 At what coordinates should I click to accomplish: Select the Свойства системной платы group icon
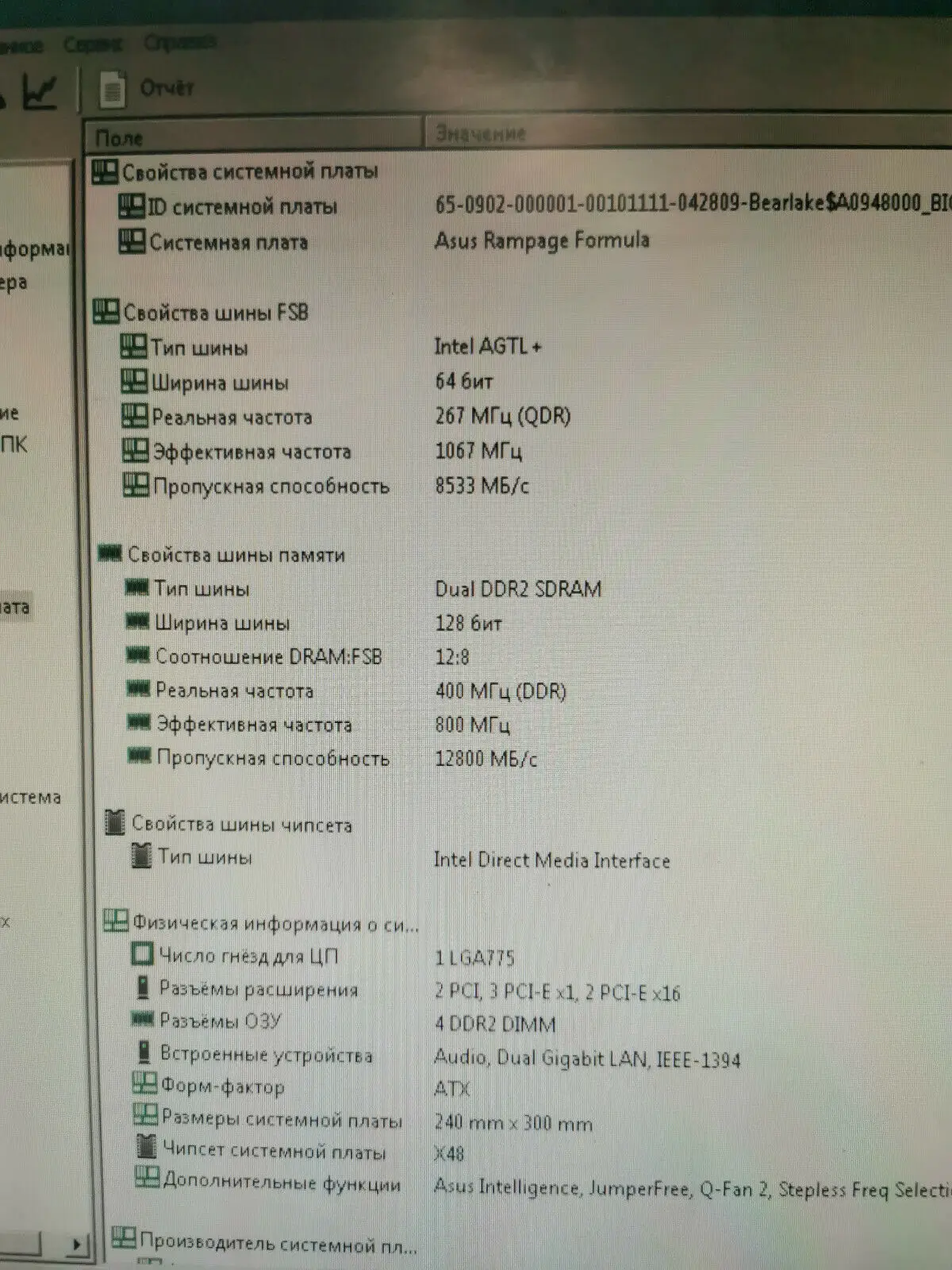pos(105,171)
